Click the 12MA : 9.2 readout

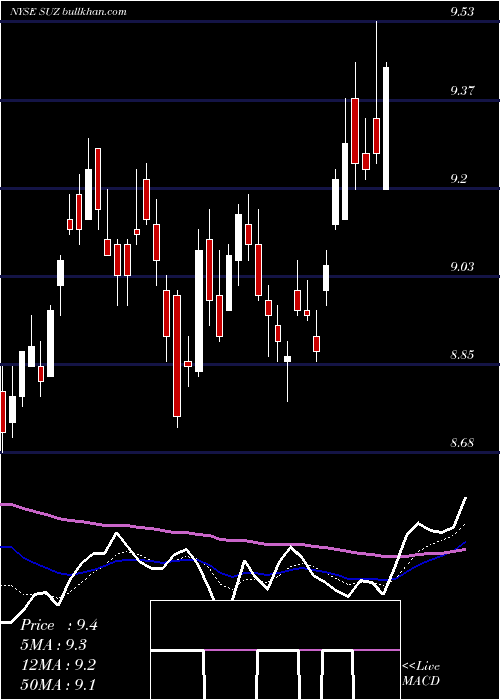coord(58,665)
